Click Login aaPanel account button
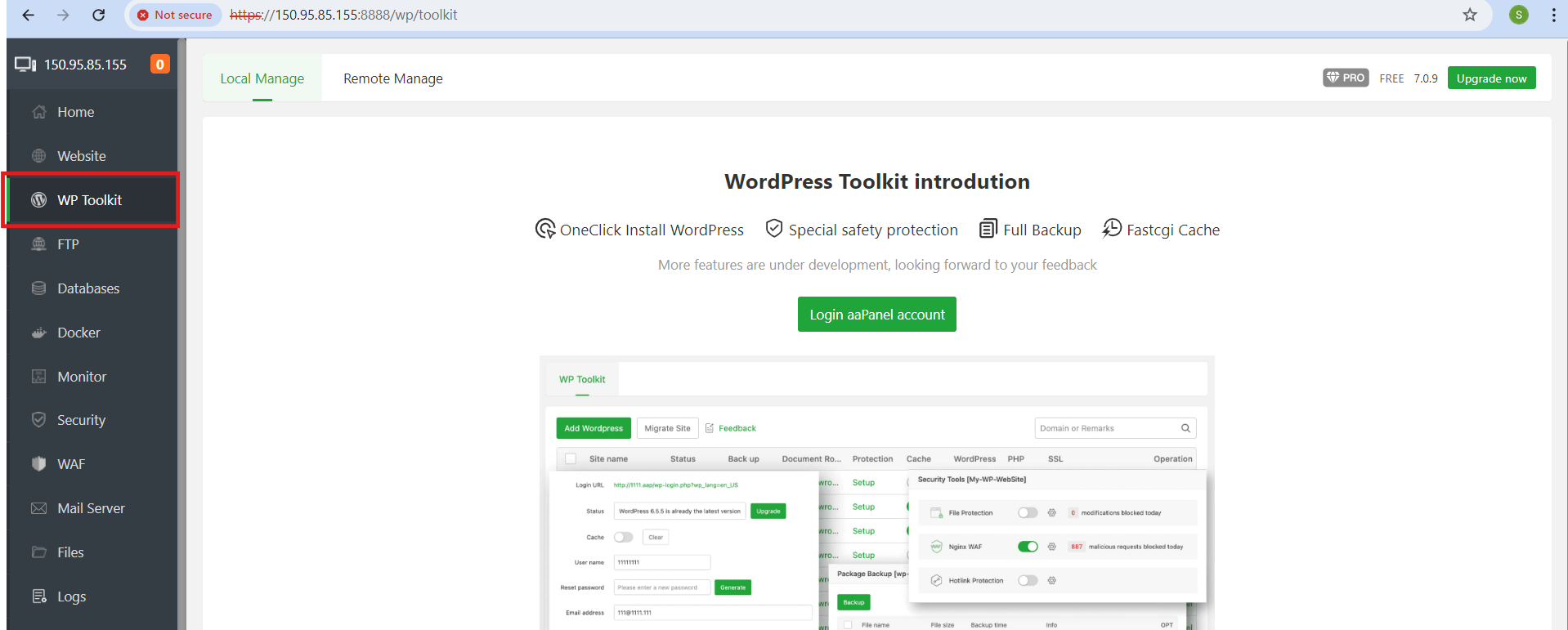Screen dimensions: 1568x630 [876, 315]
